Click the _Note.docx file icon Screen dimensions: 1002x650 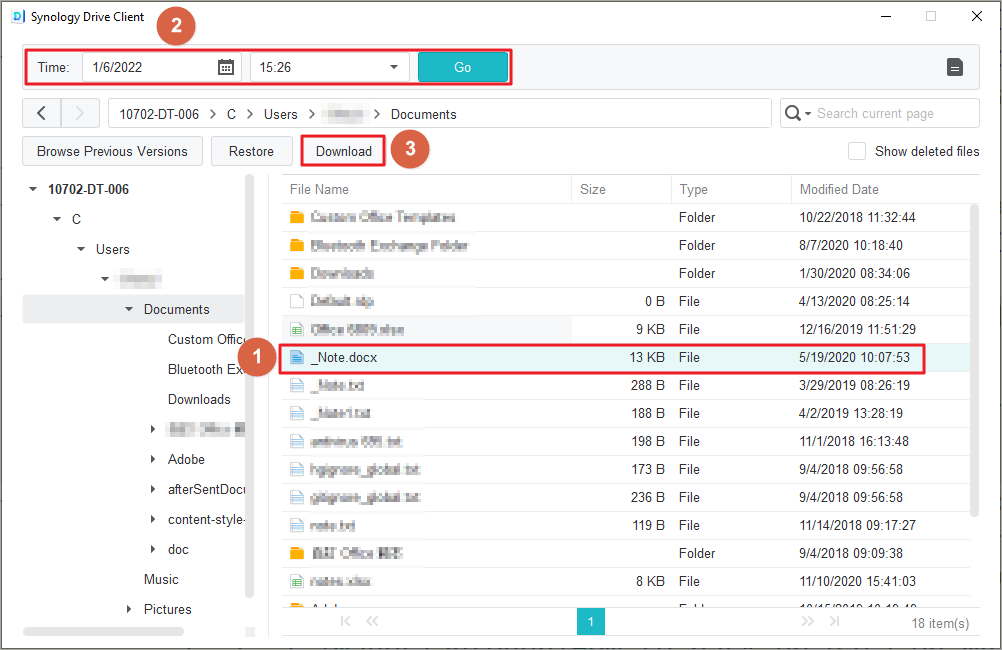(x=296, y=357)
